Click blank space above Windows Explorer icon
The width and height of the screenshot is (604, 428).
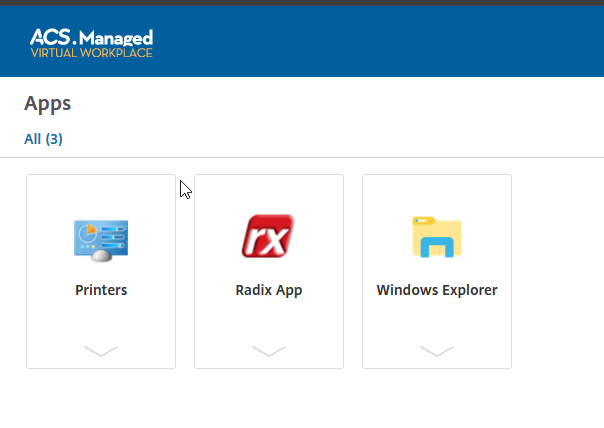click(436, 193)
